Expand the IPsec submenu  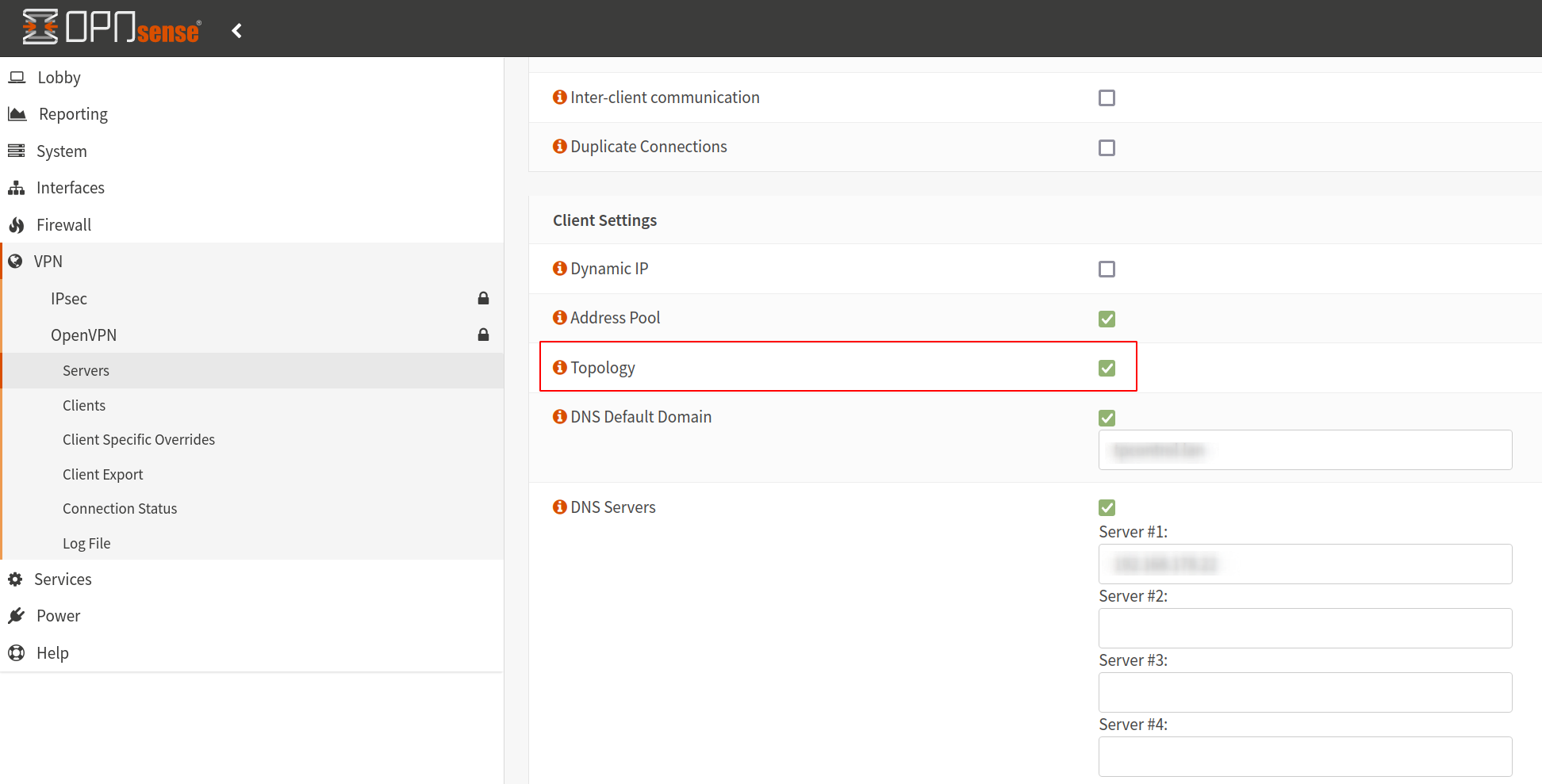(69, 299)
